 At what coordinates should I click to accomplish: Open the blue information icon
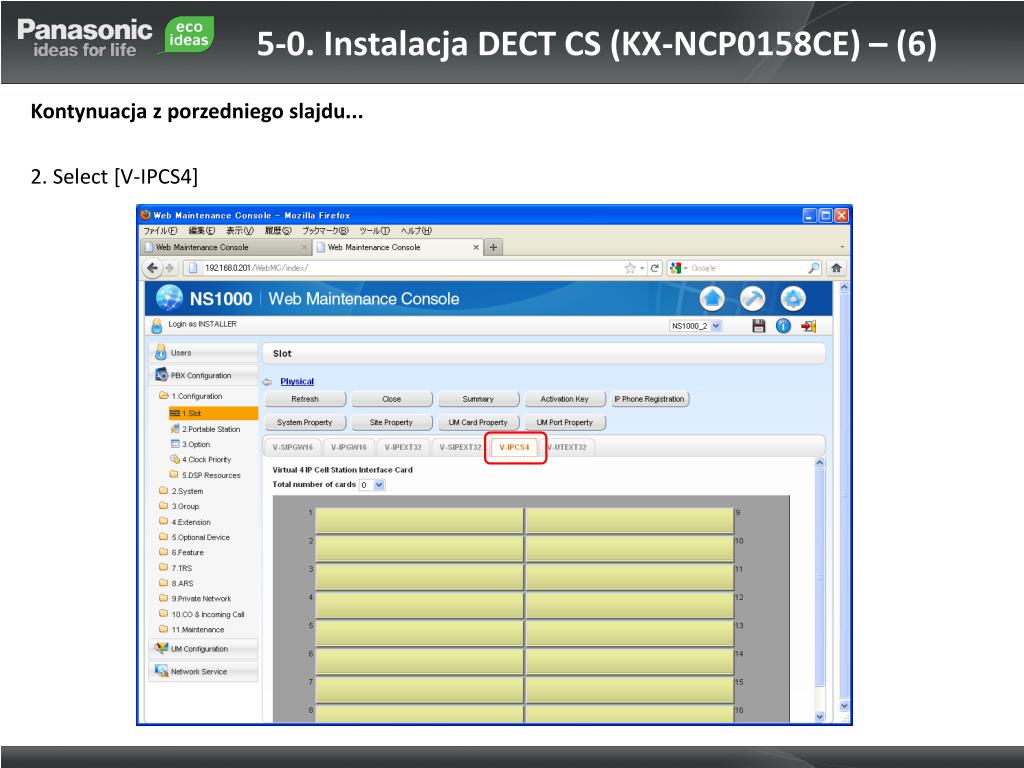click(x=783, y=326)
